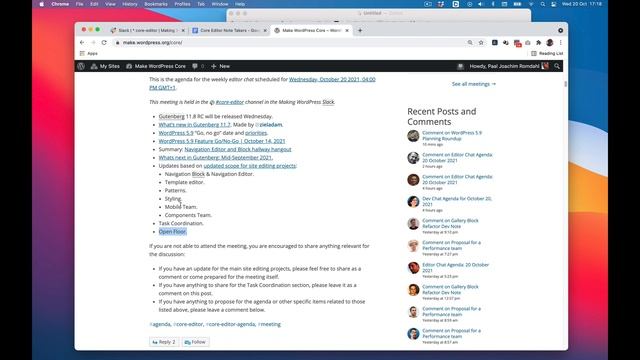Click the Follow button
640x360 pixels.
pyautogui.click(x=195, y=342)
